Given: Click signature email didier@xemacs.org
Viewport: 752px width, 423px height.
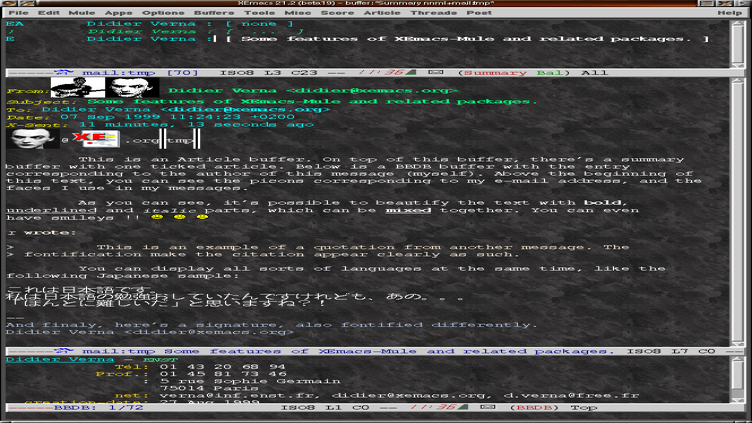Looking at the screenshot, I should (x=209, y=332).
